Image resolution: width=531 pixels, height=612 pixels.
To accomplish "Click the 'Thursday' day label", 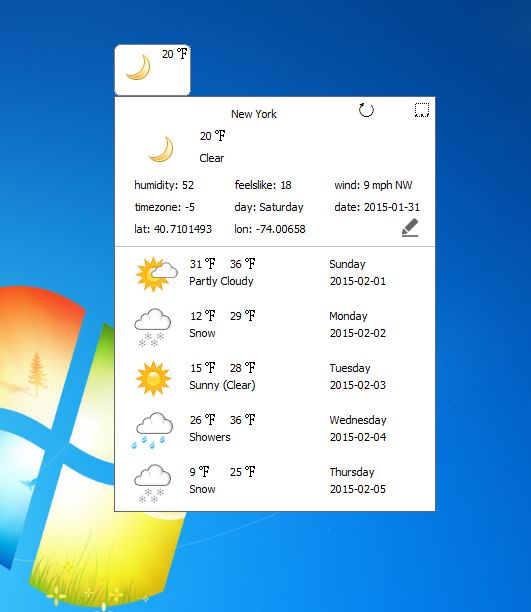I will coord(352,472).
